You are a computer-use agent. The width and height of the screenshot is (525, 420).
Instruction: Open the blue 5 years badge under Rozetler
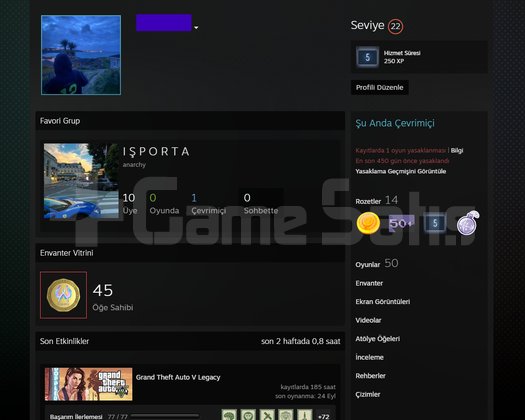click(435, 223)
